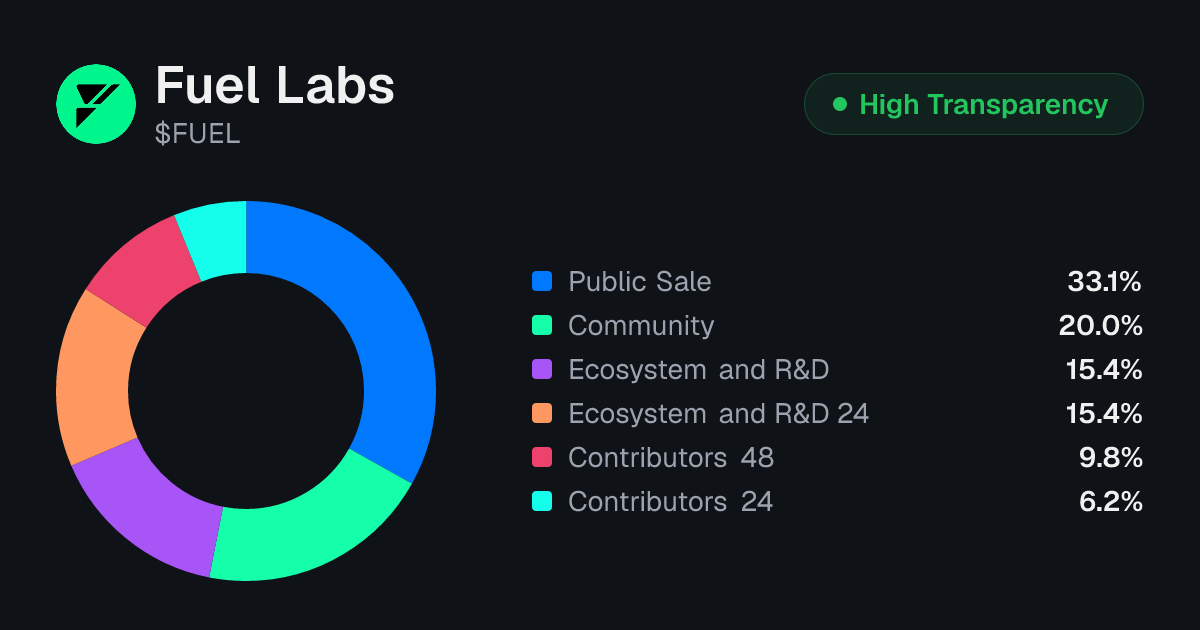Select the Public Sale legend label
Viewport: 1200px width, 630px height.
point(640,282)
